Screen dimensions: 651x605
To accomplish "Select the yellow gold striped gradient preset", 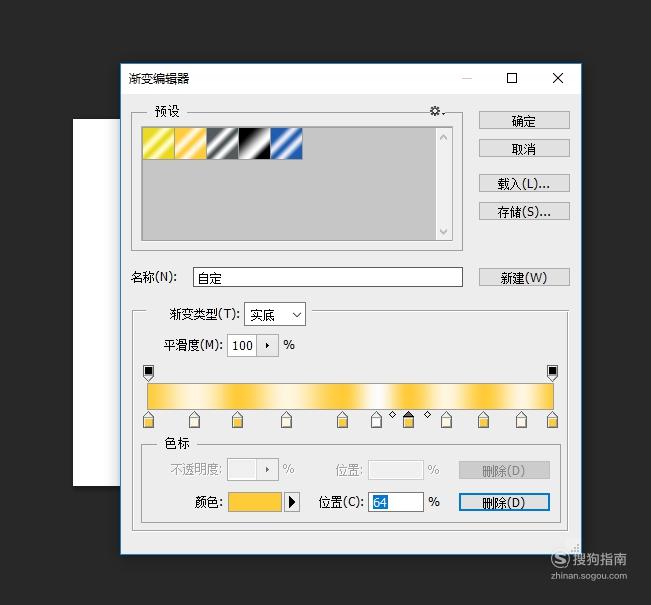I will pos(158,143).
